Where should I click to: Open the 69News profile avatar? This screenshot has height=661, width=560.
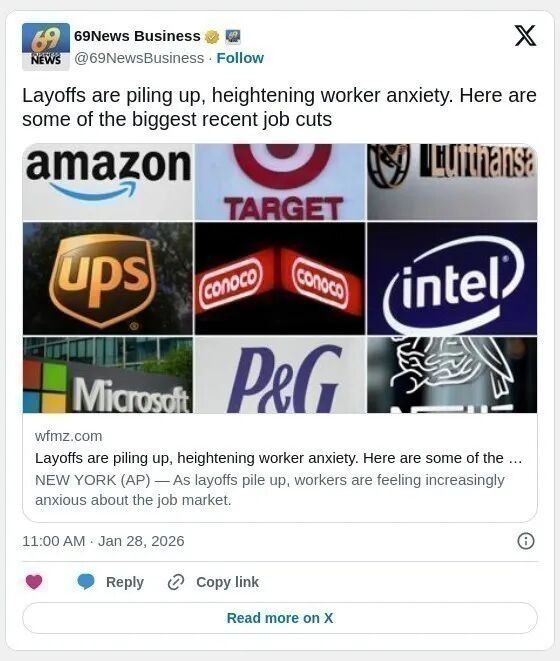click(x=46, y=46)
